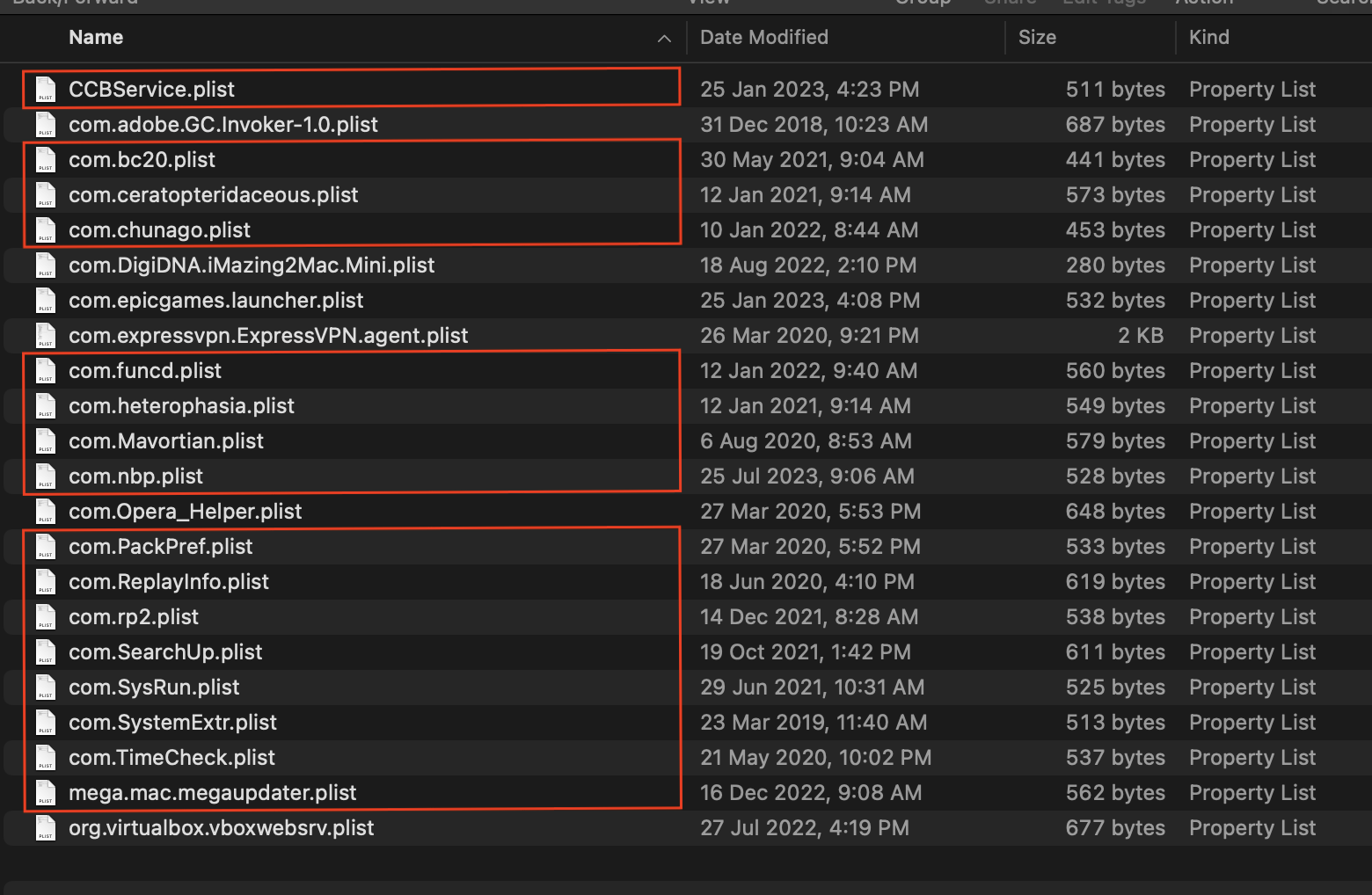Screen dimensions: 1372x895
Task: Select the plist icon for com.rp2.plist
Action: [46, 616]
